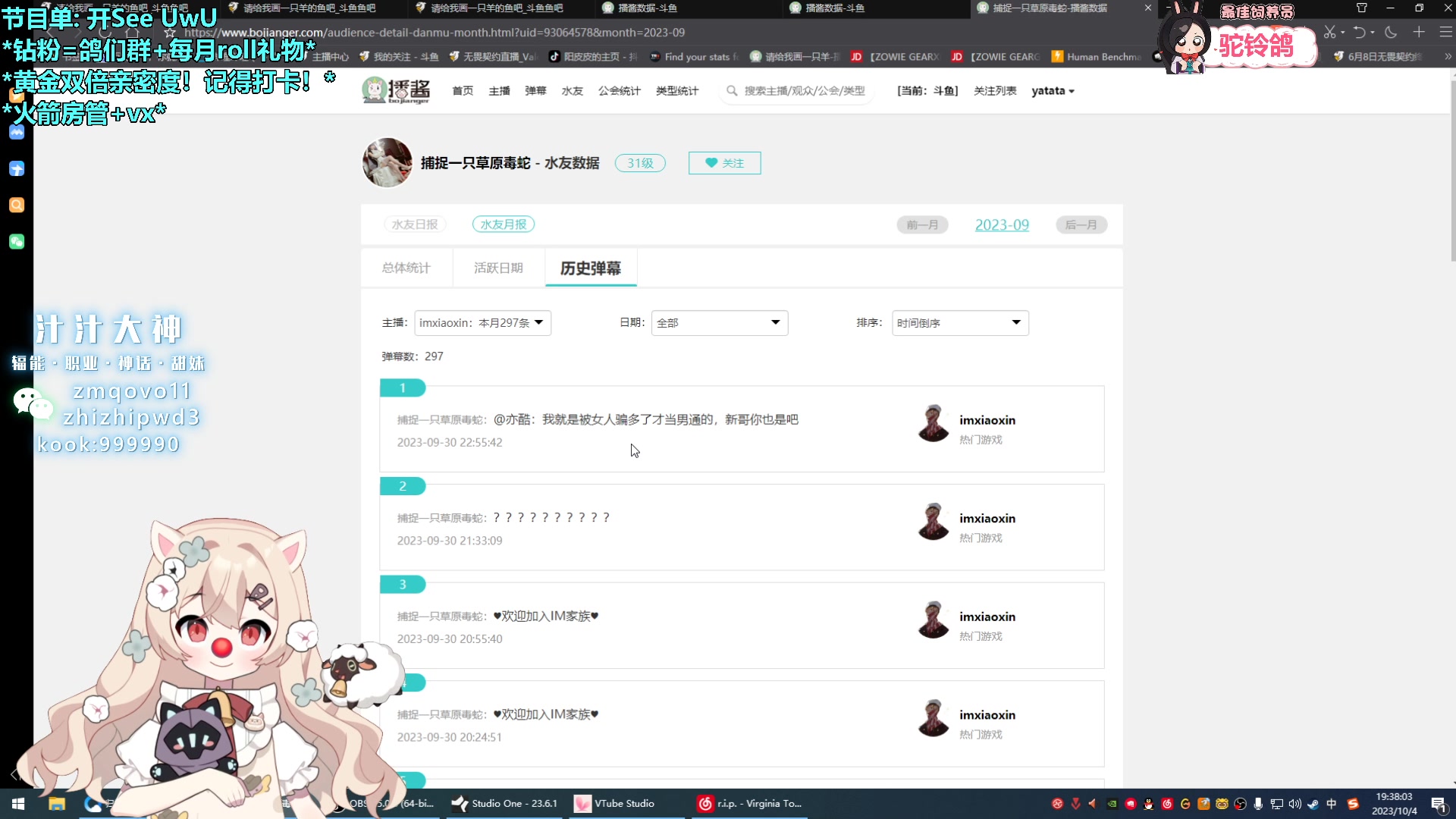
Task: Open the taskbar notification center icon
Action: 1439,804
